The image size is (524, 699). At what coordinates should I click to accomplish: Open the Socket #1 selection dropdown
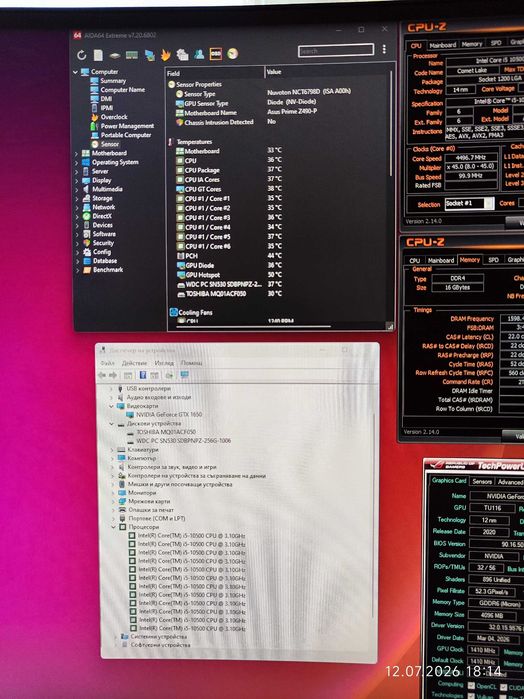pos(470,203)
